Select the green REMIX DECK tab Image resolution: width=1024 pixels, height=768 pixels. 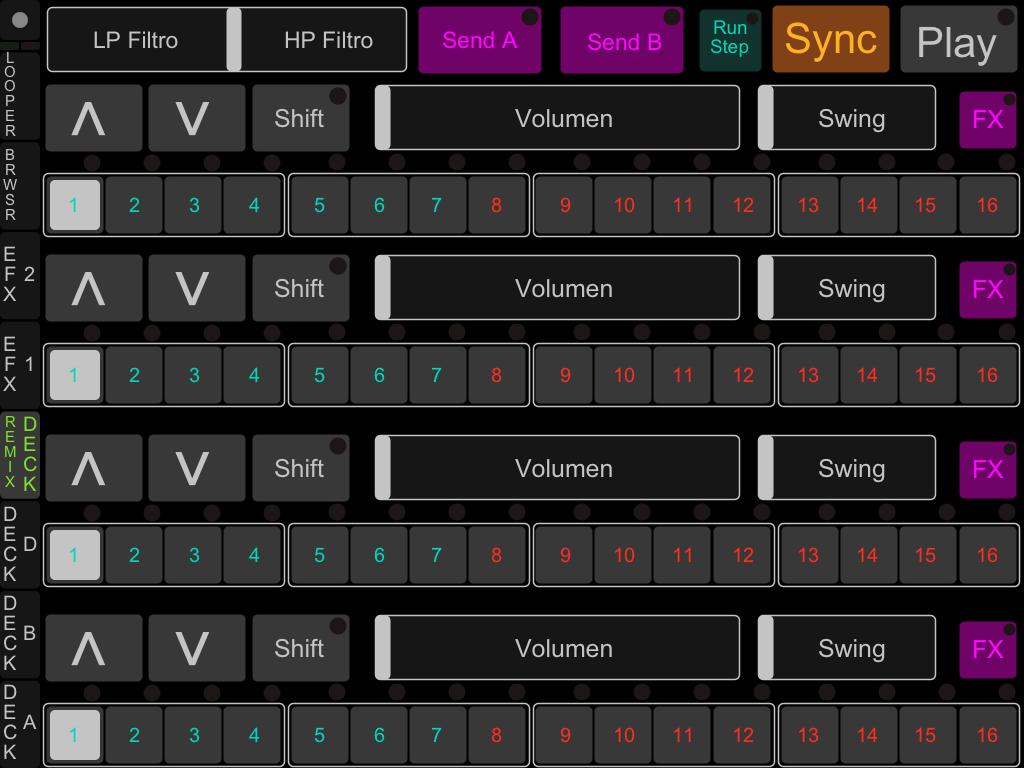tap(20, 455)
